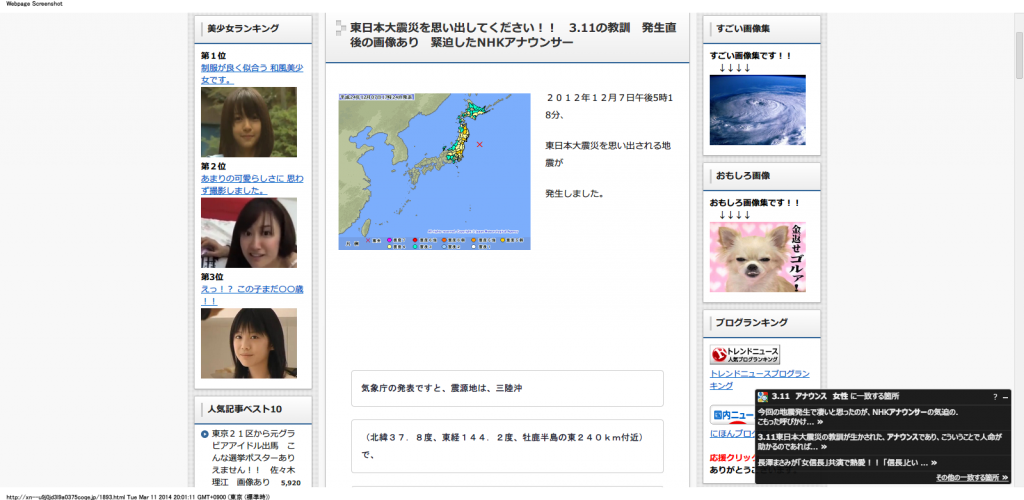The image size is (1024, 500).
Task: Click the third-ranked girl thumbnail
Action: coord(249,343)
